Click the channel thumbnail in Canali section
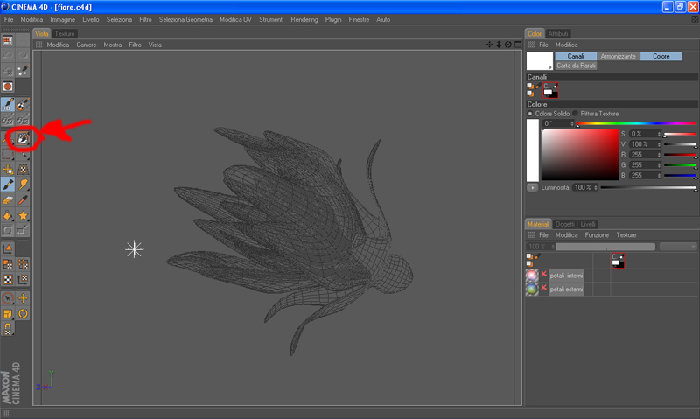 point(550,91)
